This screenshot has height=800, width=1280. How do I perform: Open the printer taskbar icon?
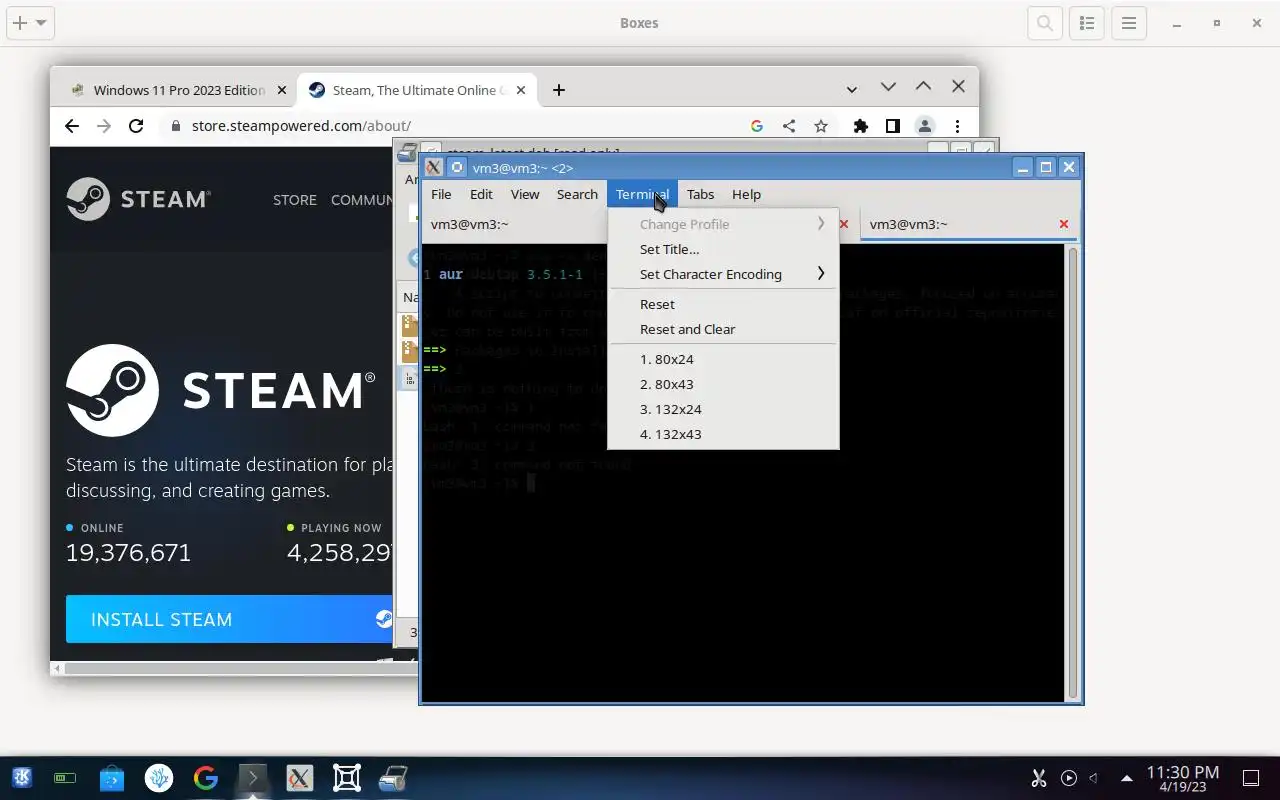[393, 778]
